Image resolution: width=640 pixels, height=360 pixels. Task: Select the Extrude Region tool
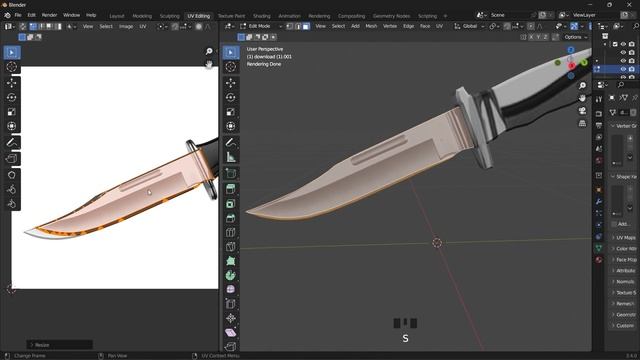click(x=231, y=189)
